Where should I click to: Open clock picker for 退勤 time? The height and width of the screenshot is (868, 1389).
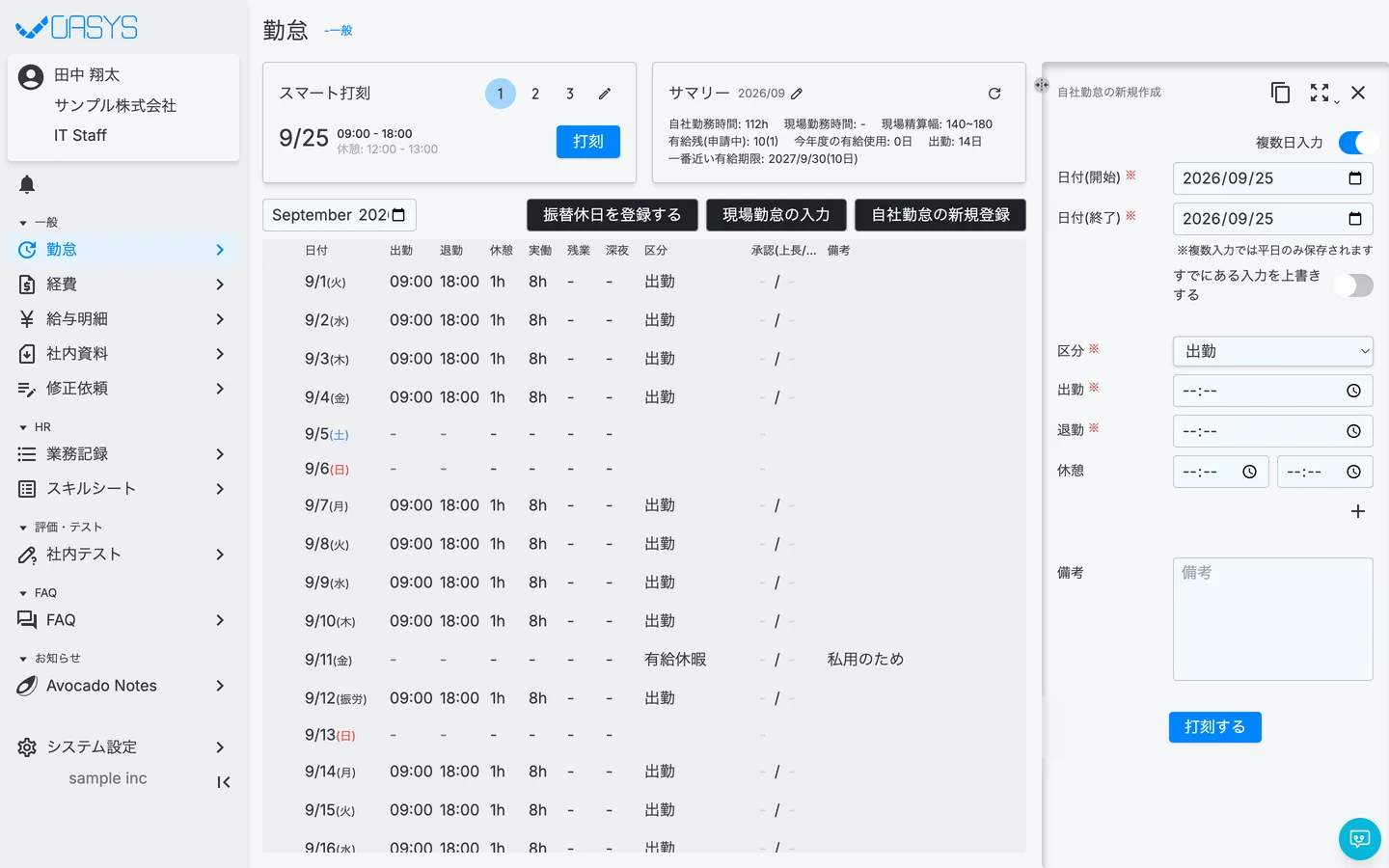pos(1353,431)
